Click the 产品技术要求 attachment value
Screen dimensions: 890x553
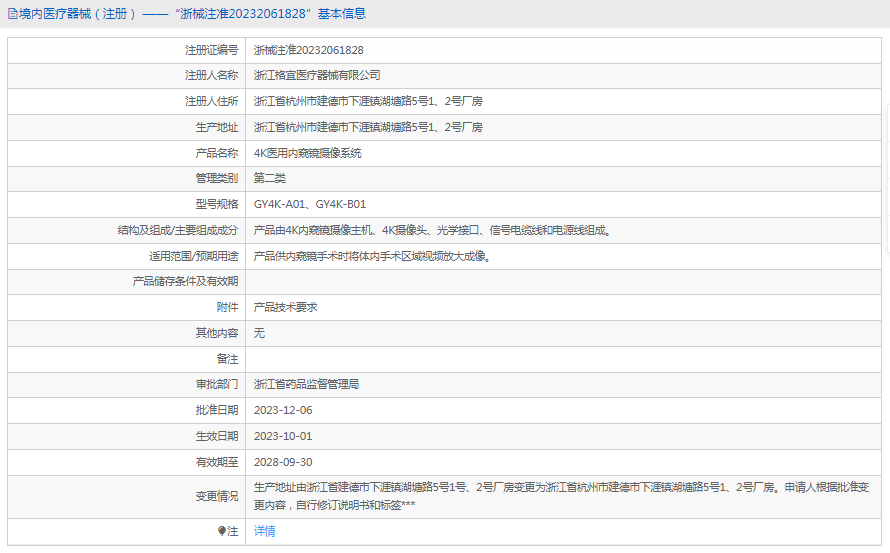coord(286,307)
